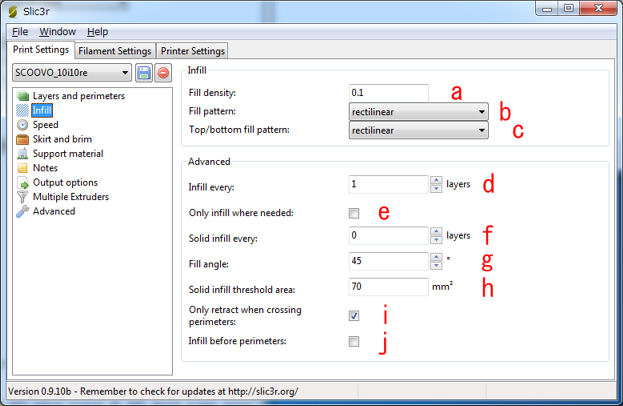Open the Top/bottom fill pattern dropdown
This screenshot has width=623, height=406.
[x=419, y=130]
